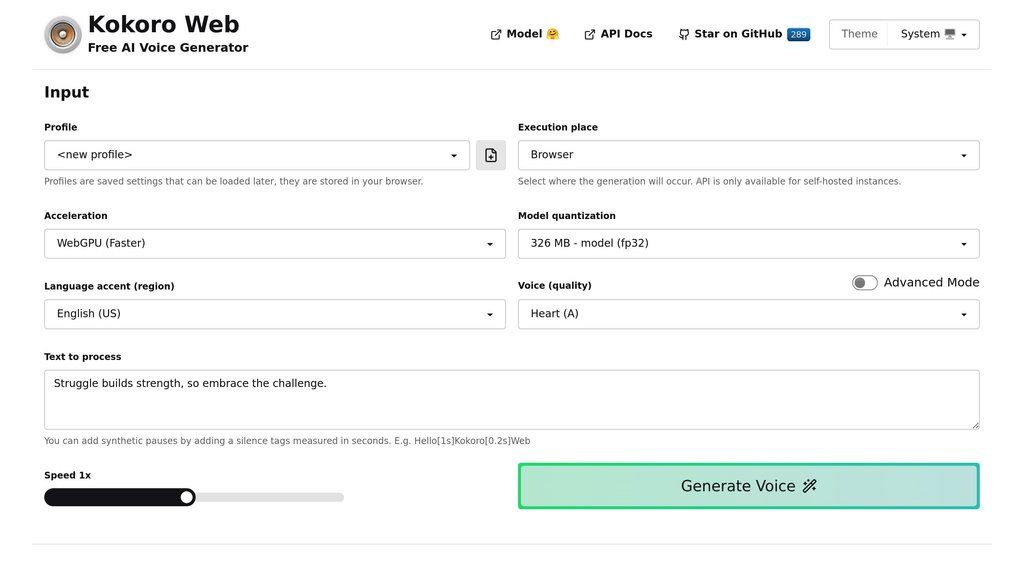
Task: Open the Acceleration WebGPU dropdown
Action: (x=275, y=243)
